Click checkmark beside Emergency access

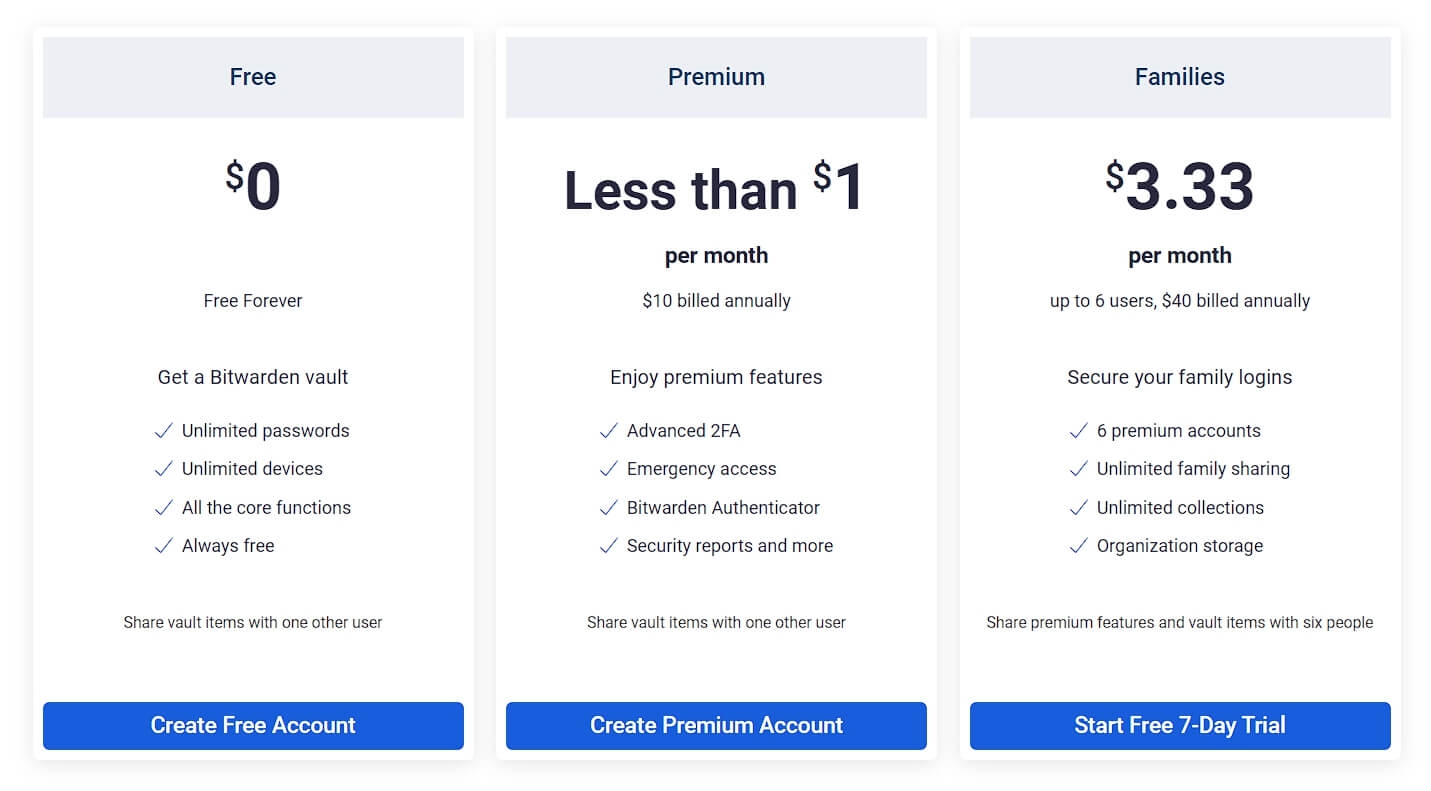608,469
